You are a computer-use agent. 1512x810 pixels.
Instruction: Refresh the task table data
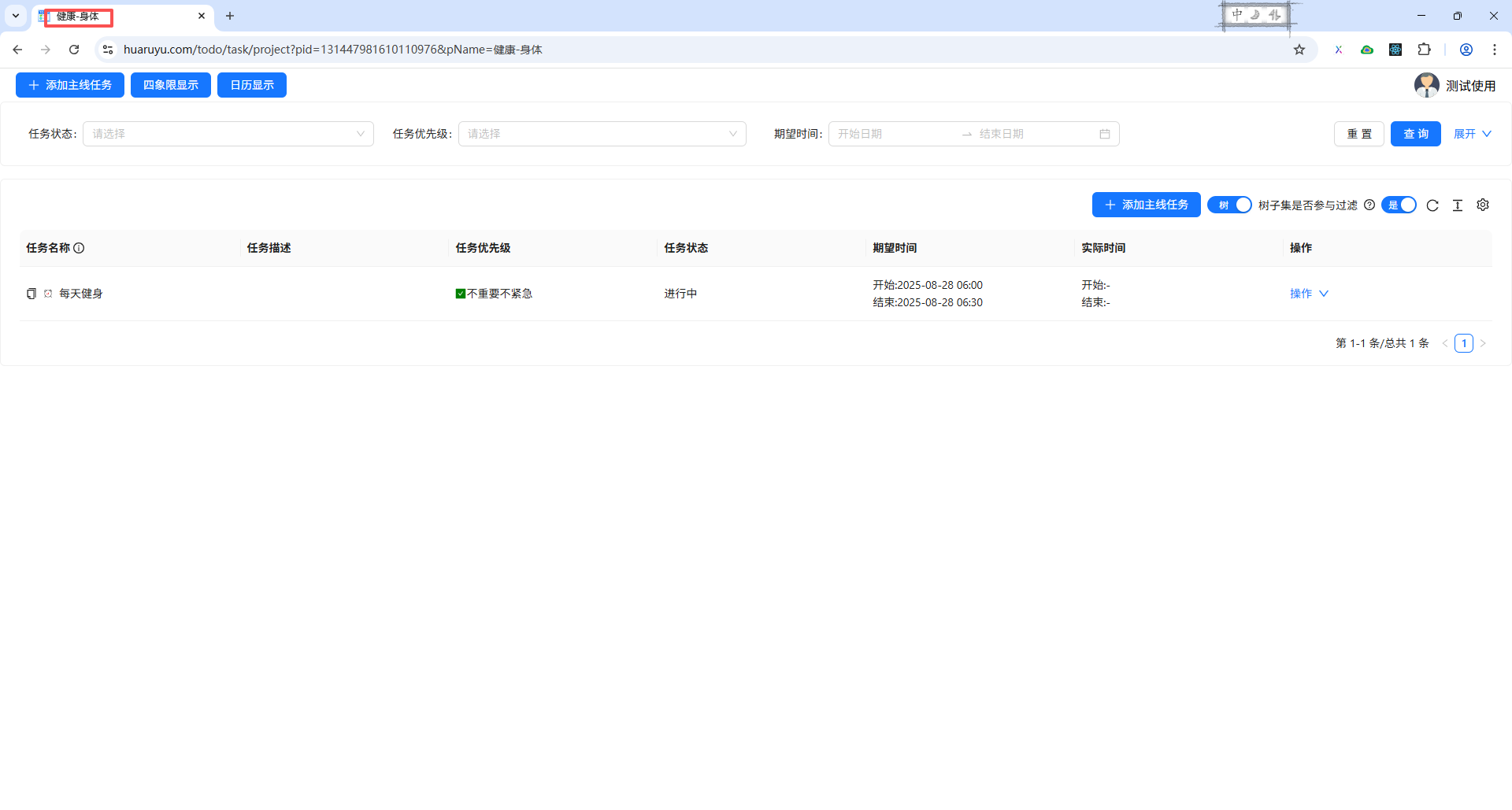[1432, 205]
